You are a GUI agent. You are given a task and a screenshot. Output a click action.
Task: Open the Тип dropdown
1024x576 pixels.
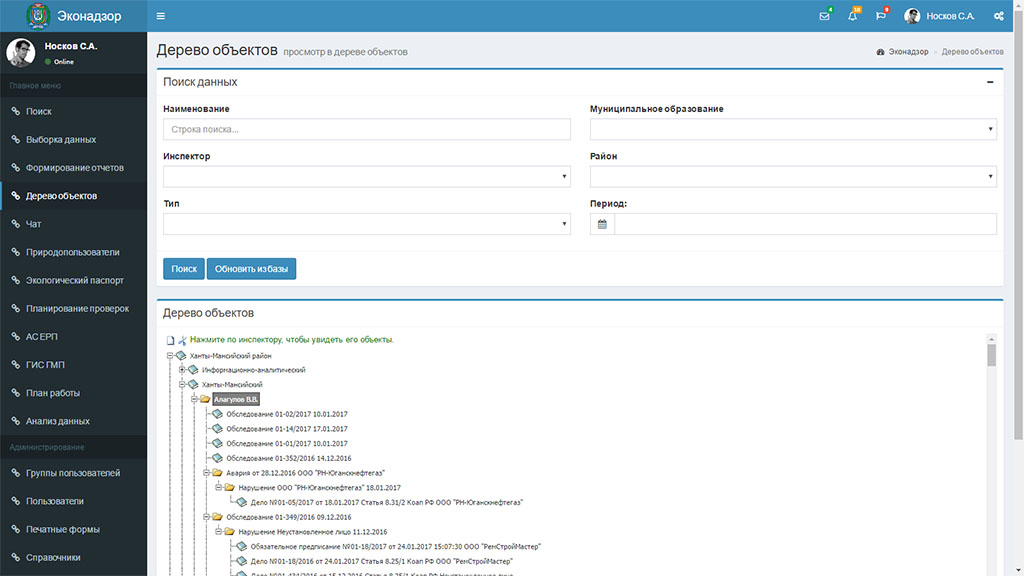[366, 224]
